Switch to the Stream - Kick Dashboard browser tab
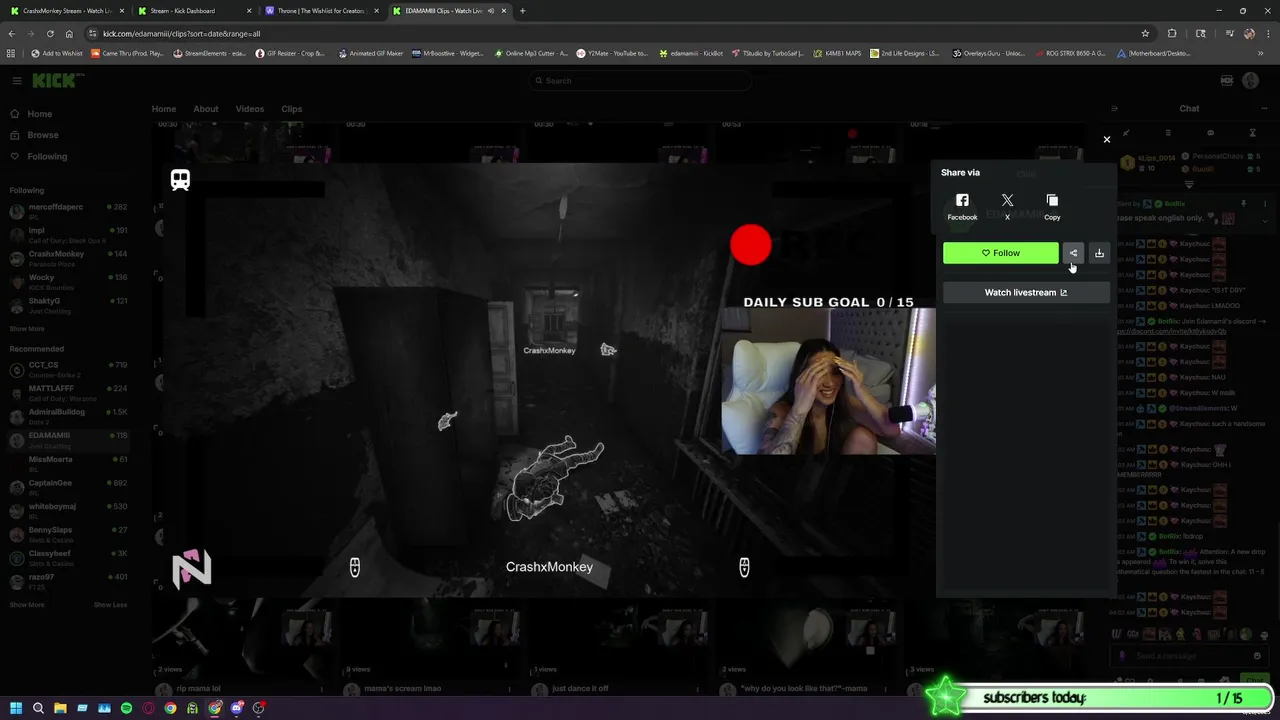This screenshot has width=1280, height=720. [194, 11]
